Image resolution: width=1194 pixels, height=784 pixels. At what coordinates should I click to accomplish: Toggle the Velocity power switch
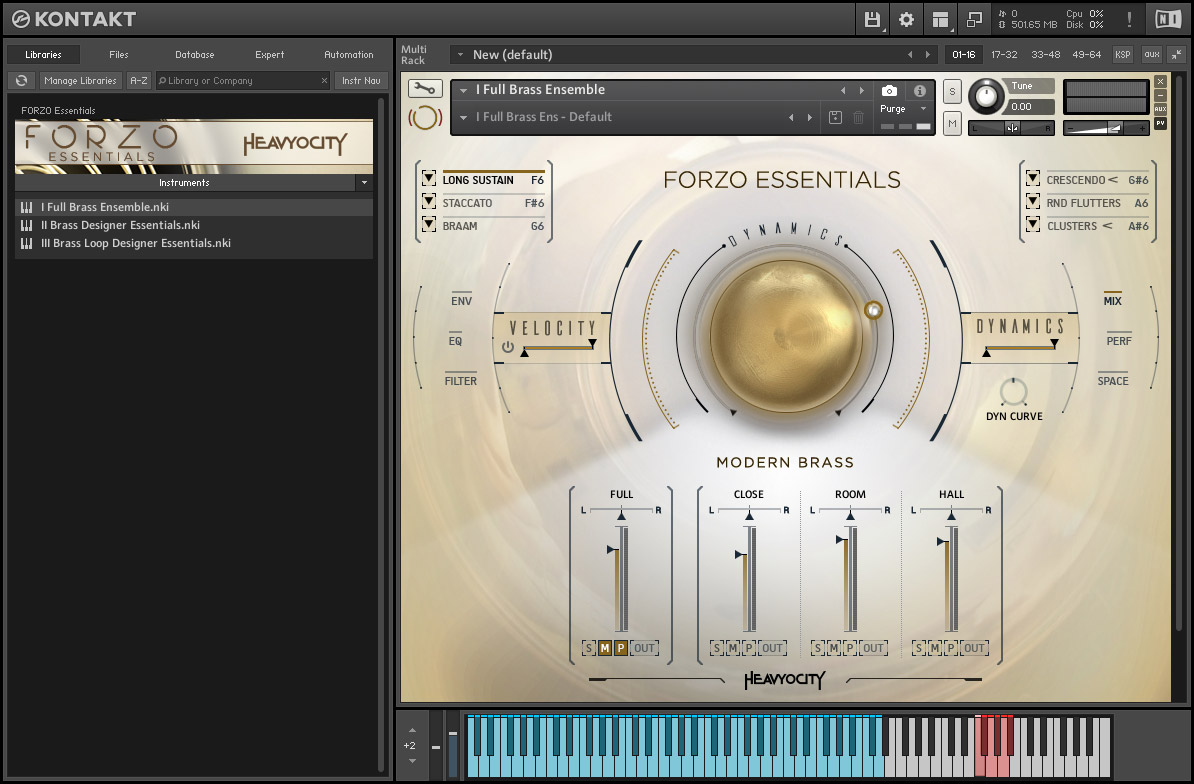[508, 347]
